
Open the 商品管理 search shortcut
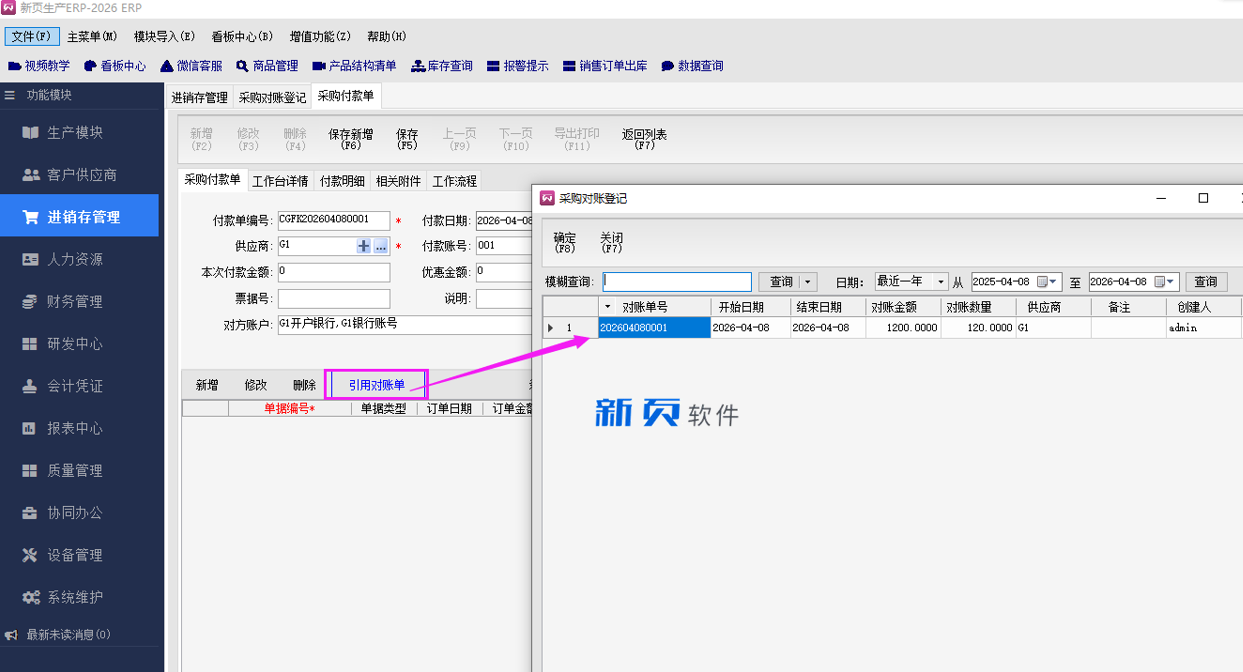point(267,66)
